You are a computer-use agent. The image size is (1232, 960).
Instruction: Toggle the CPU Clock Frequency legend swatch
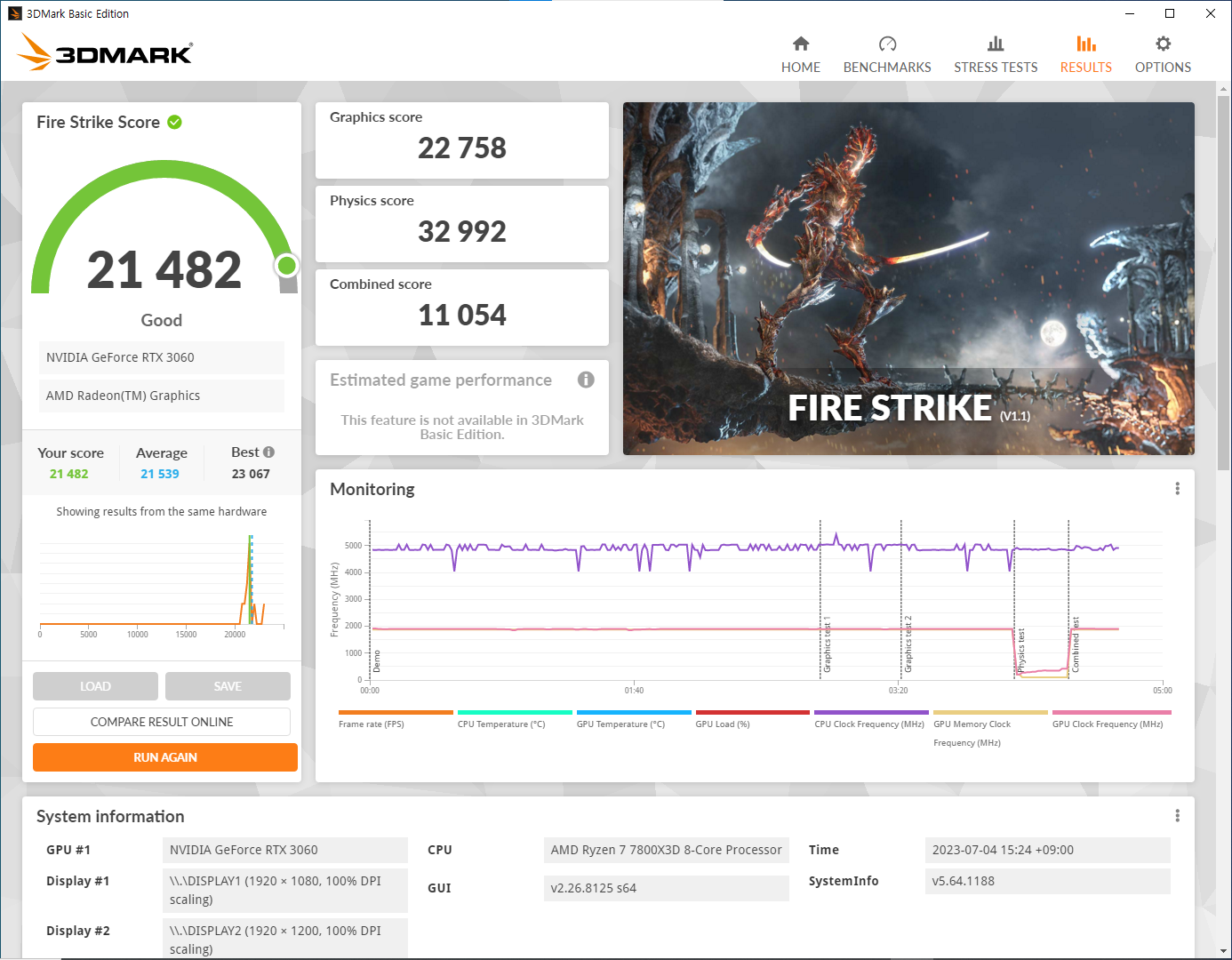[x=871, y=712]
